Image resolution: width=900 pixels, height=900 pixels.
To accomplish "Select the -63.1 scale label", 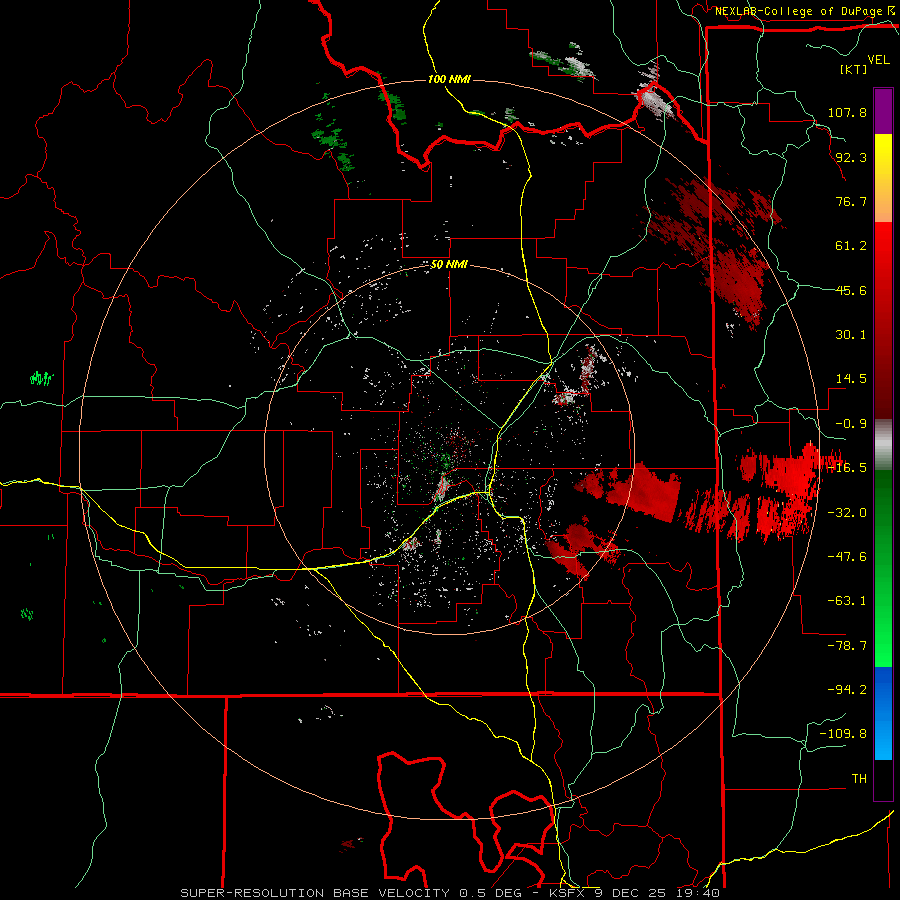I will coord(847,601).
